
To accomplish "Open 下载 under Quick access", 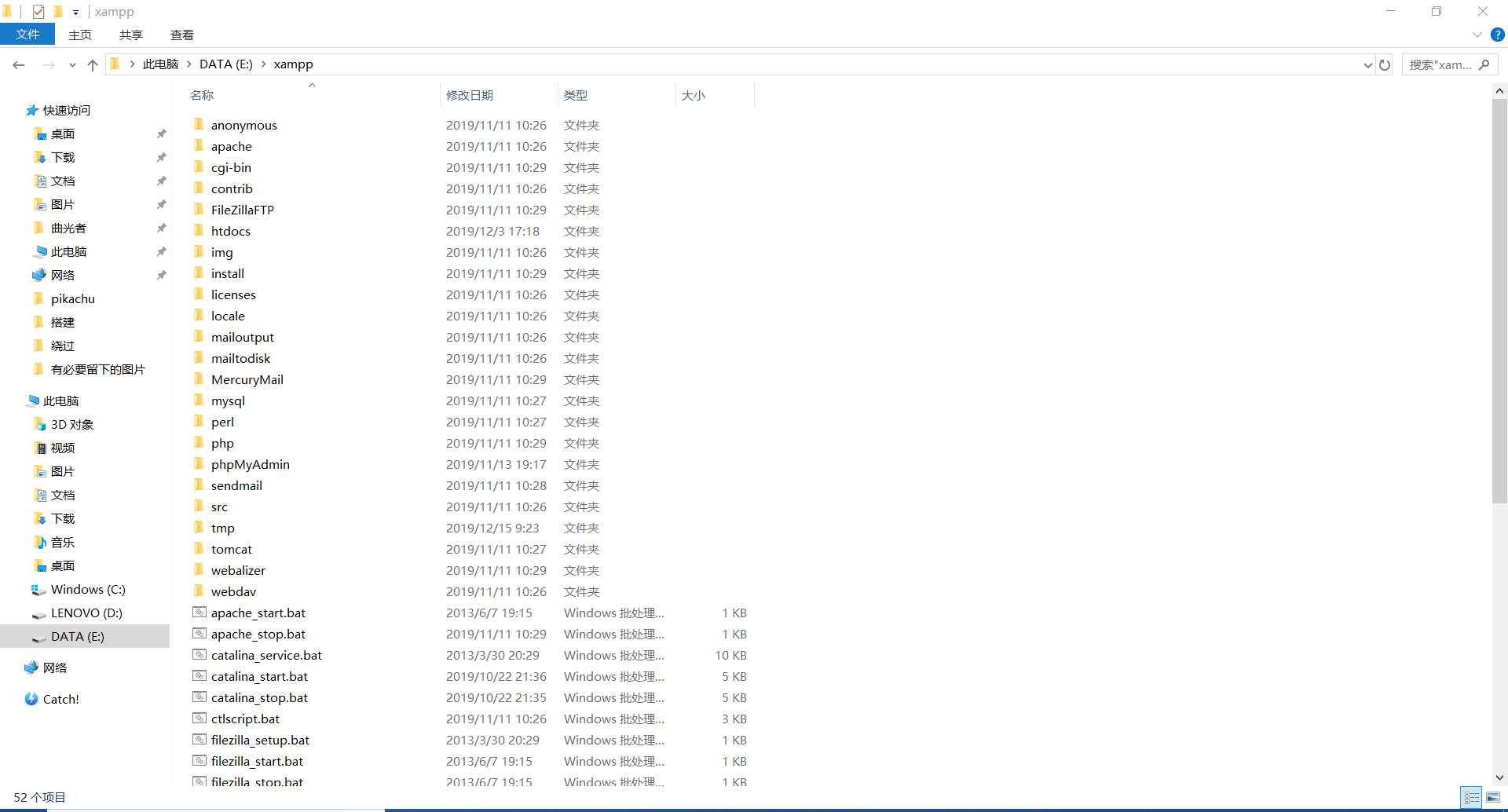I will tap(62, 157).
